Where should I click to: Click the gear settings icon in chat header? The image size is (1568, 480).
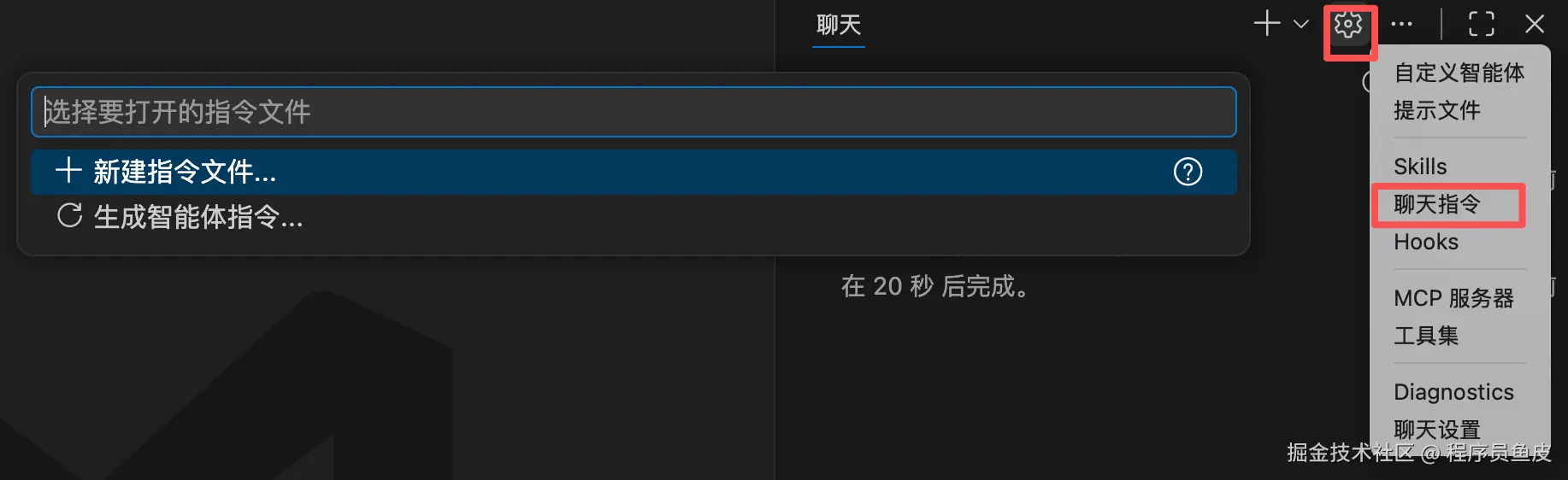[1348, 25]
